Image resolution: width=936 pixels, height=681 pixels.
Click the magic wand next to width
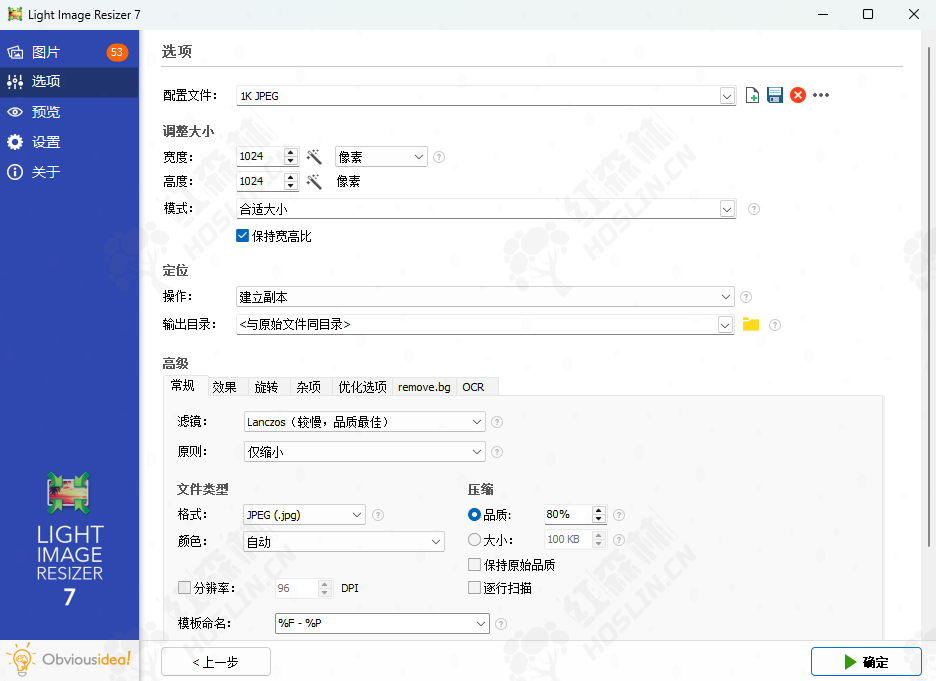point(314,156)
